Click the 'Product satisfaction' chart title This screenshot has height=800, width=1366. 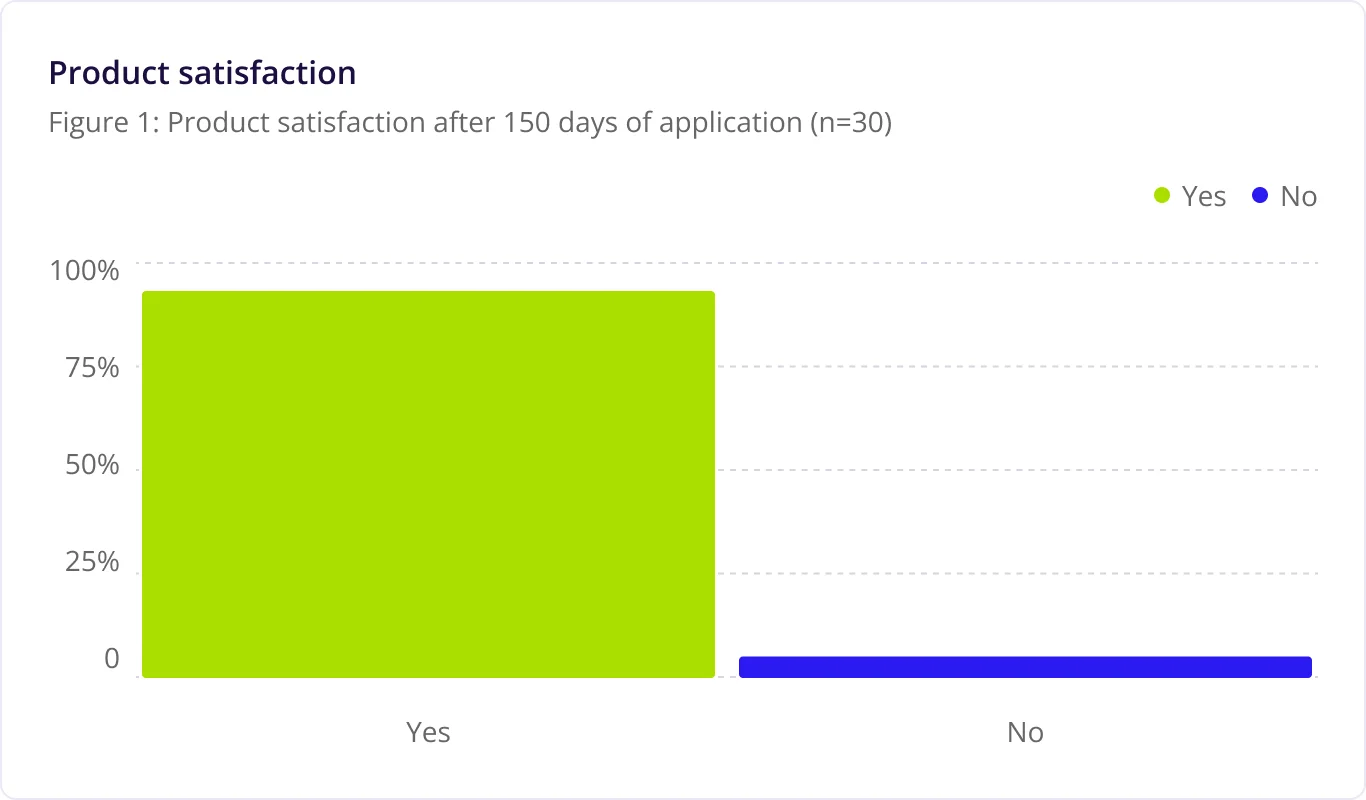pyautogui.click(x=202, y=73)
